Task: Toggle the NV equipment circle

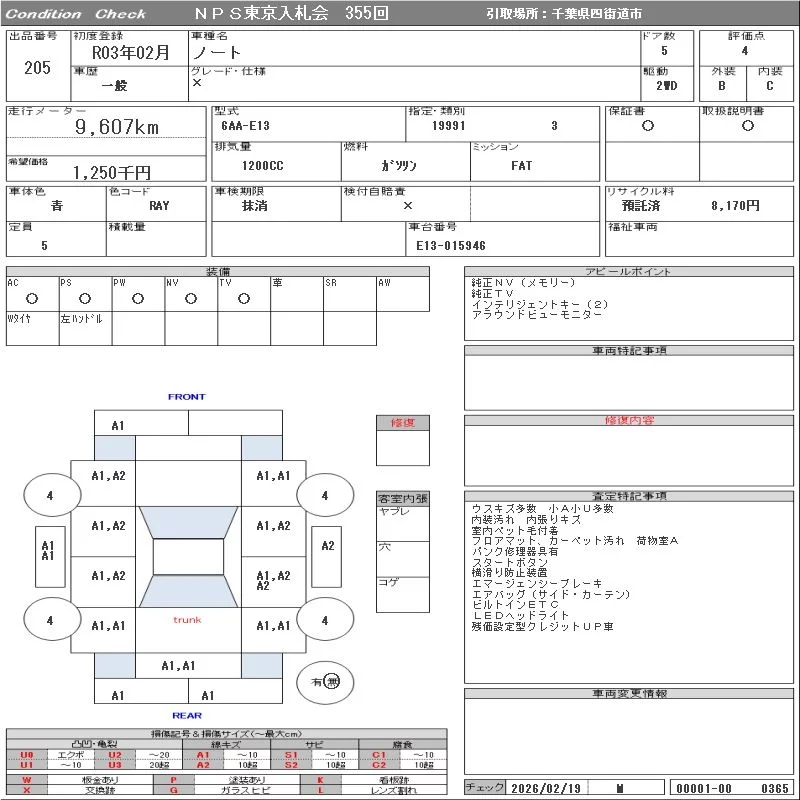Action: (191, 298)
